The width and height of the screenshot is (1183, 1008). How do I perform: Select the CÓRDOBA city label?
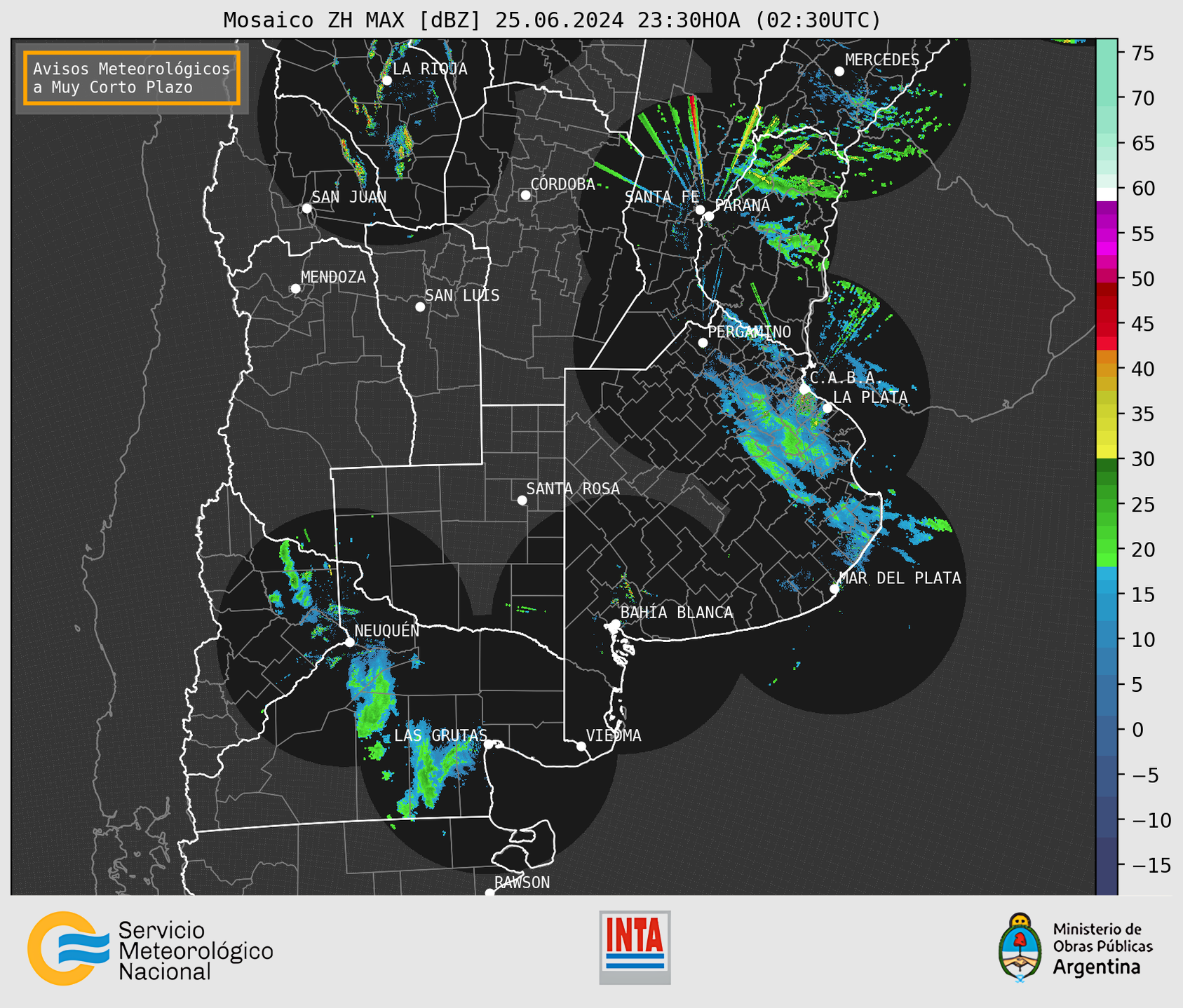tap(562, 184)
